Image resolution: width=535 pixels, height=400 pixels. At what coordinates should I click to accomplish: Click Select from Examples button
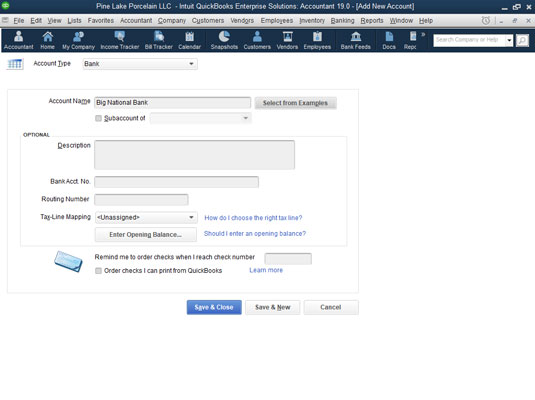click(295, 103)
